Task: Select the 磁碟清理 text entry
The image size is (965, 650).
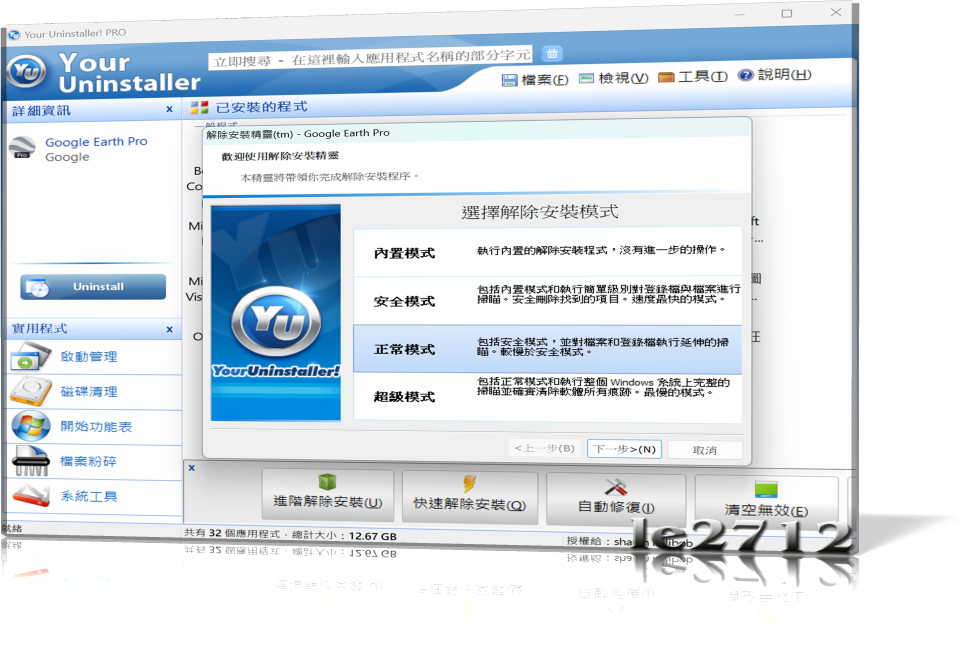Action: 89,392
